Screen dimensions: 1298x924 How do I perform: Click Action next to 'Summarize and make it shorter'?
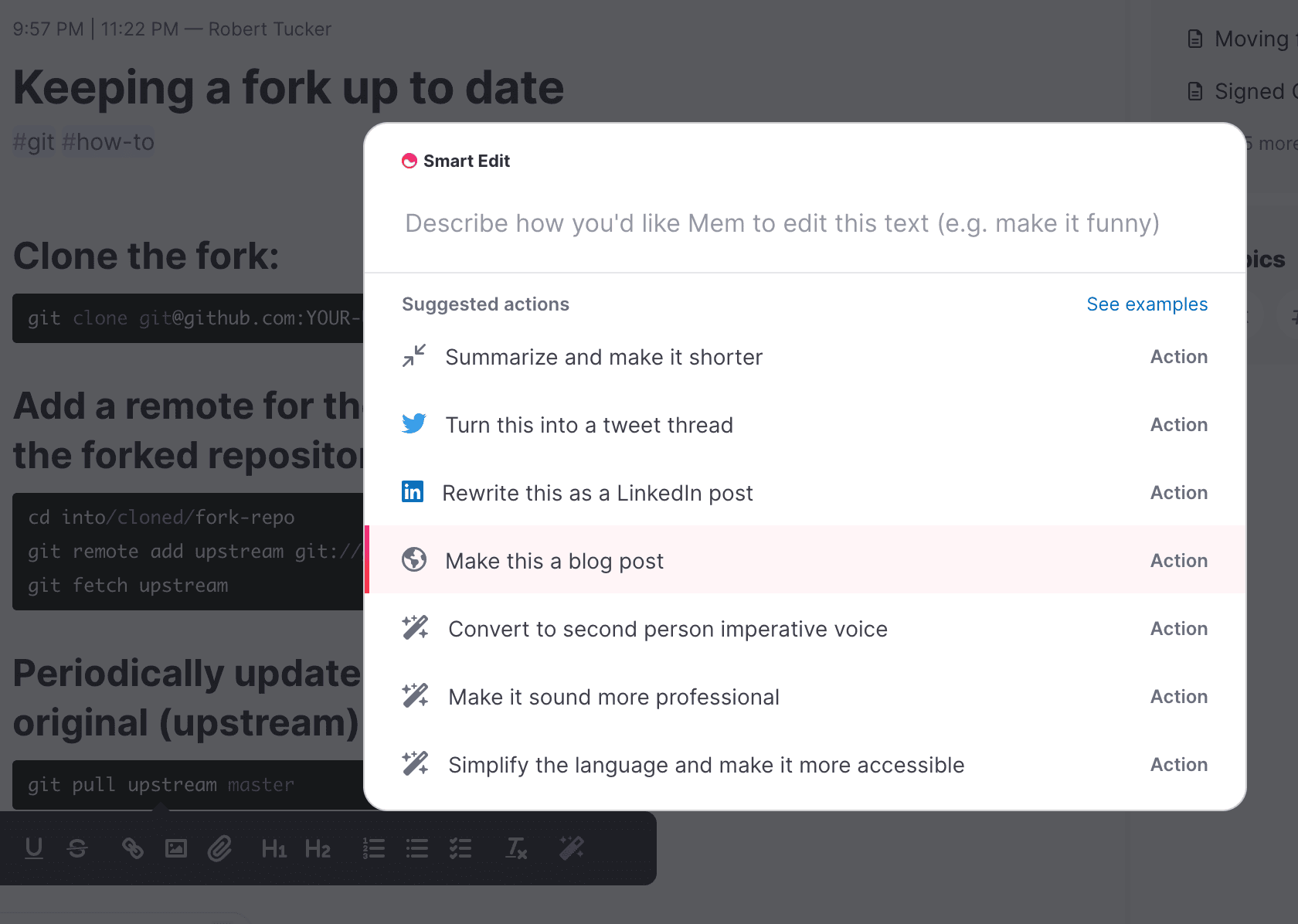(1178, 356)
